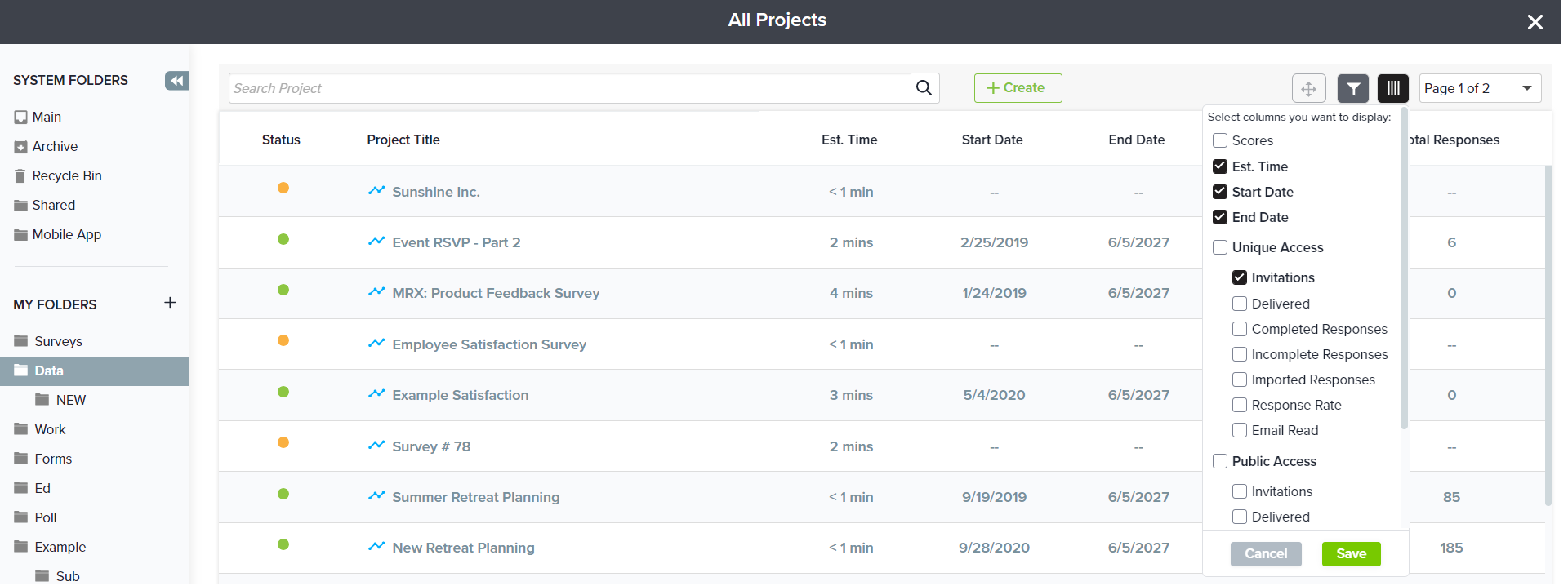Toggle the column selector icon
The height and width of the screenshot is (586, 1568).
(x=1392, y=88)
